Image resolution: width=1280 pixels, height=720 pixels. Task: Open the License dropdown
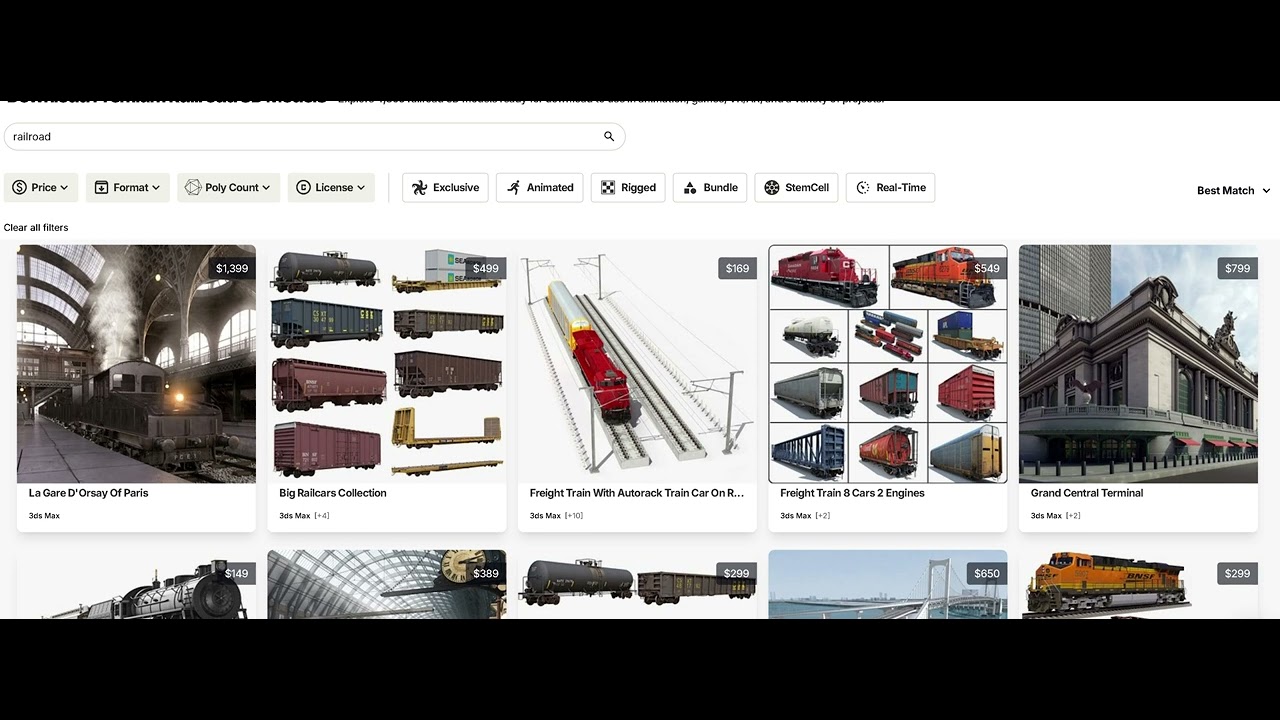tap(331, 187)
